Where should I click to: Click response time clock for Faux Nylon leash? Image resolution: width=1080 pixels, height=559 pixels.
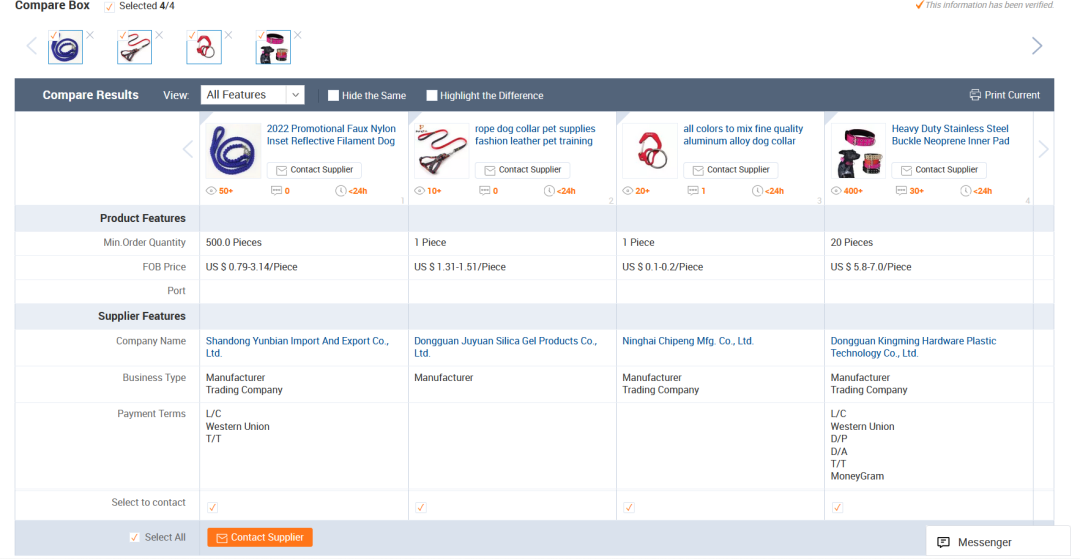click(x=340, y=191)
